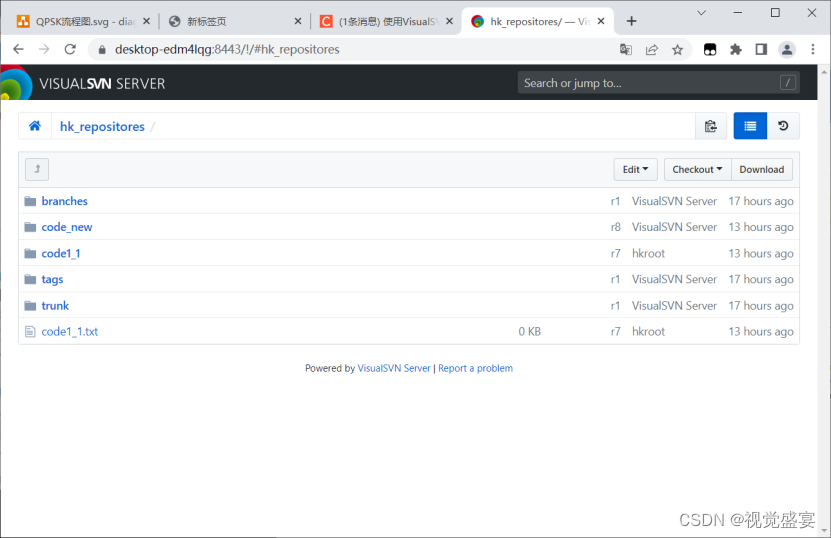Click the share page icon in address bar
The height and width of the screenshot is (538, 831).
coord(652,50)
